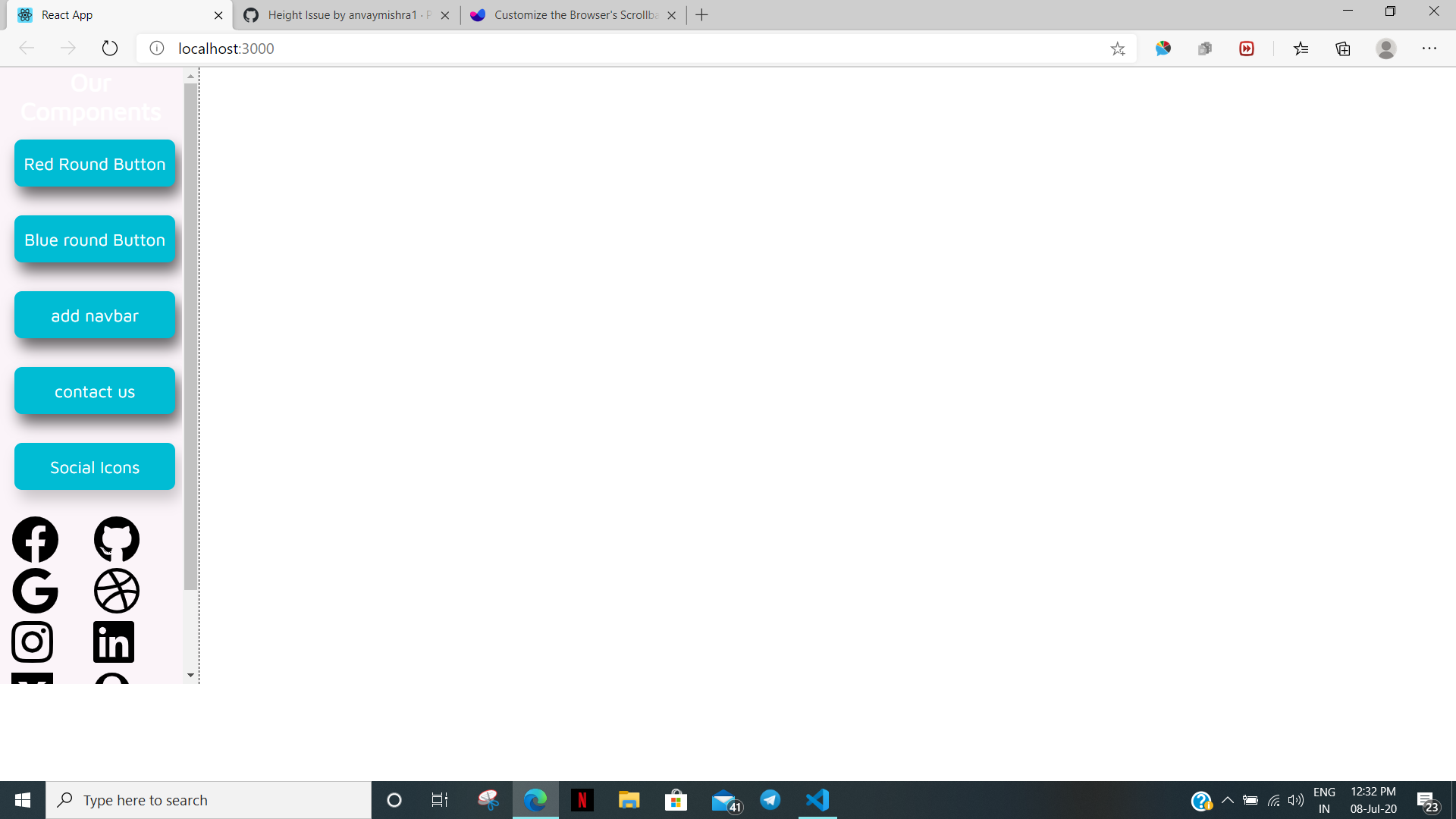Open the Facebook social icon
The width and height of the screenshot is (1456, 819).
[x=35, y=539]
